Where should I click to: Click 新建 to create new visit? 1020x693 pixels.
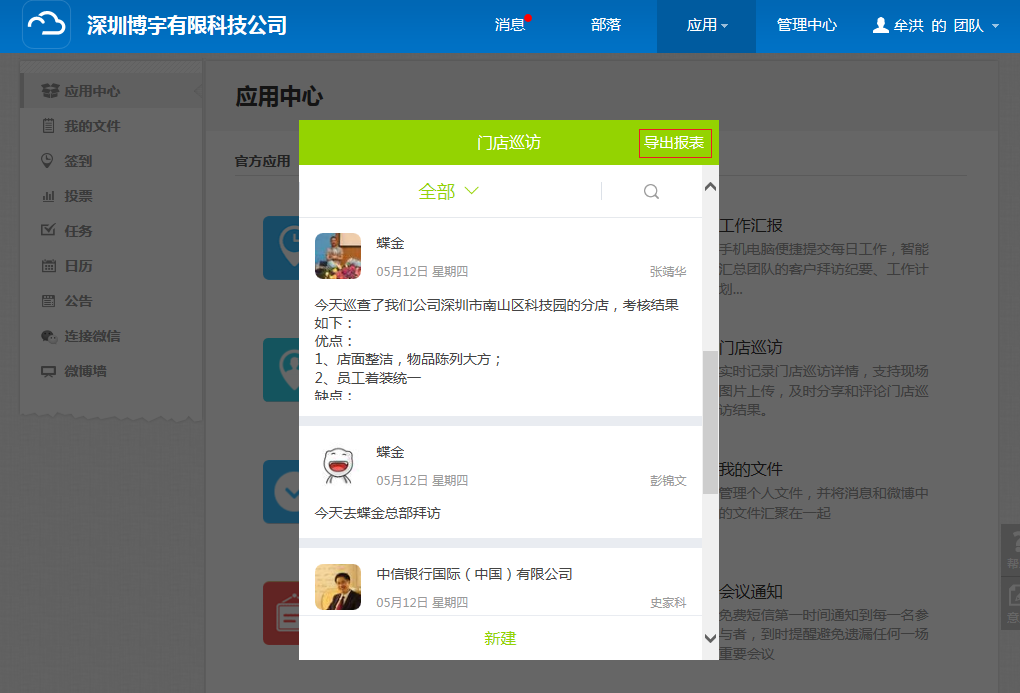pos(500,638)
